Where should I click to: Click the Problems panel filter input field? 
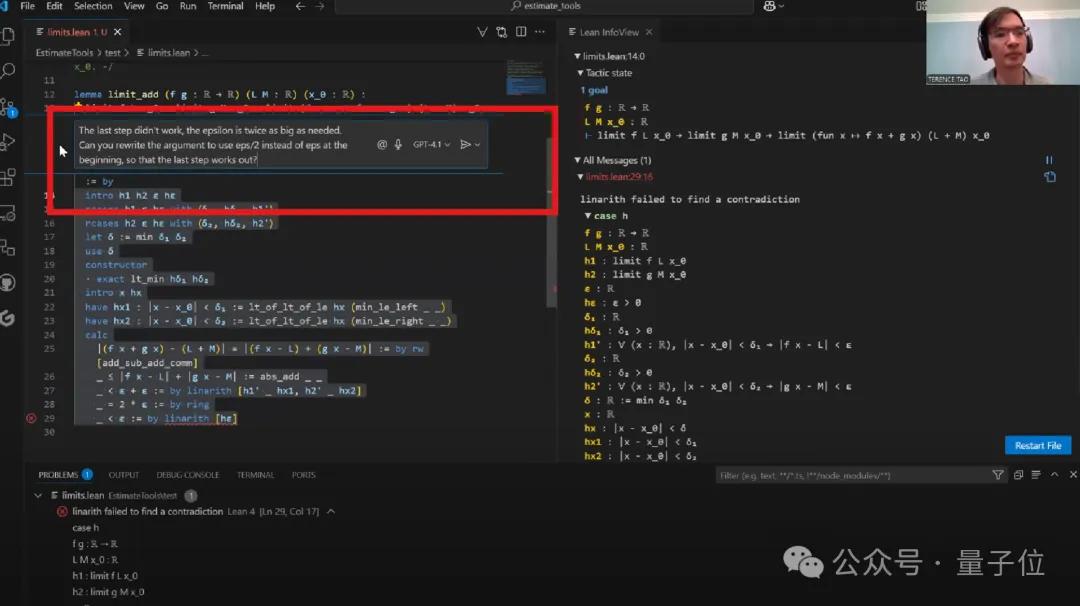(850, 475)
